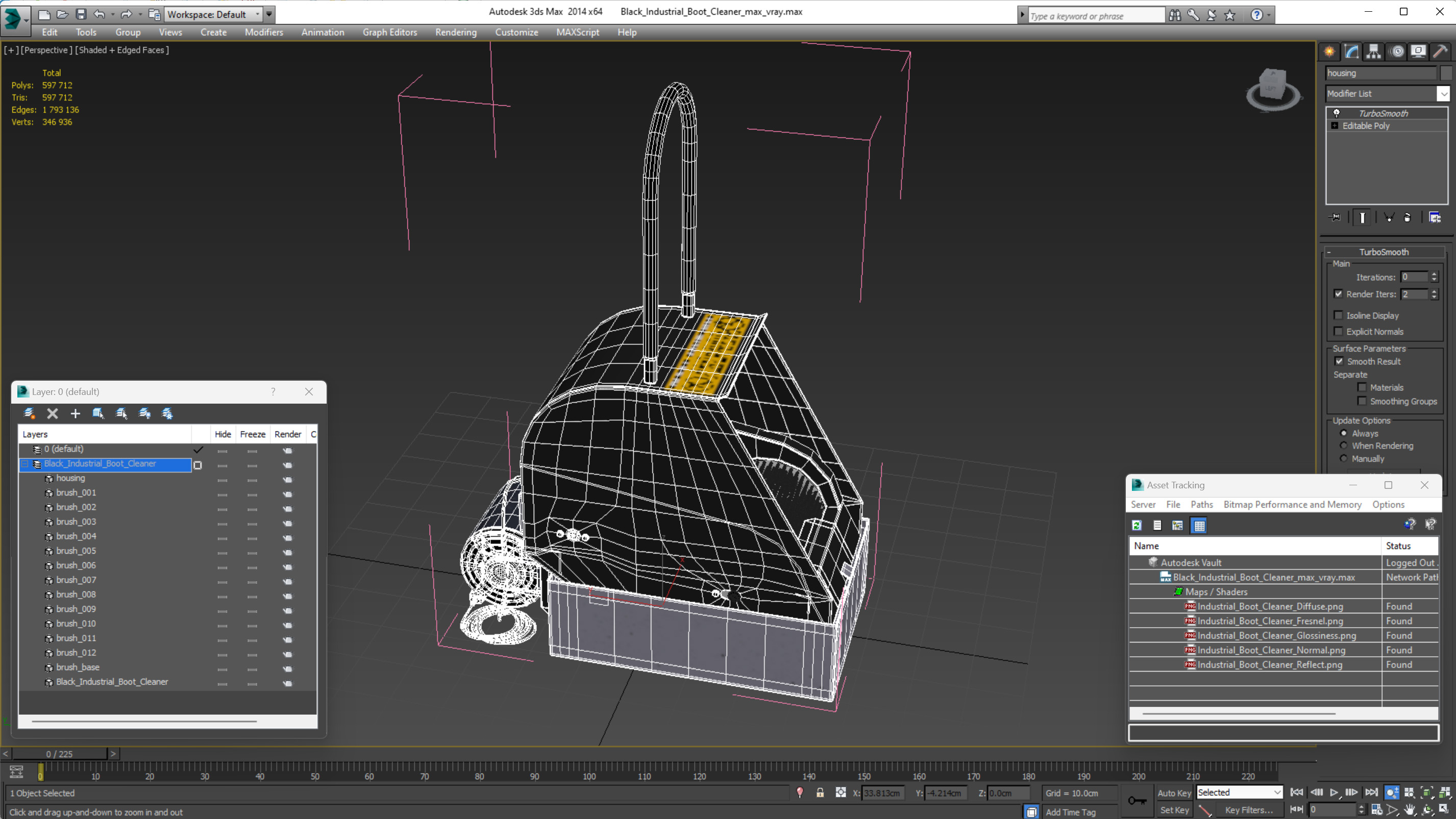The height and width of the screenshot is (819, 1456).
Task: Open the MAXScript menu
Action: click(577, 32)
